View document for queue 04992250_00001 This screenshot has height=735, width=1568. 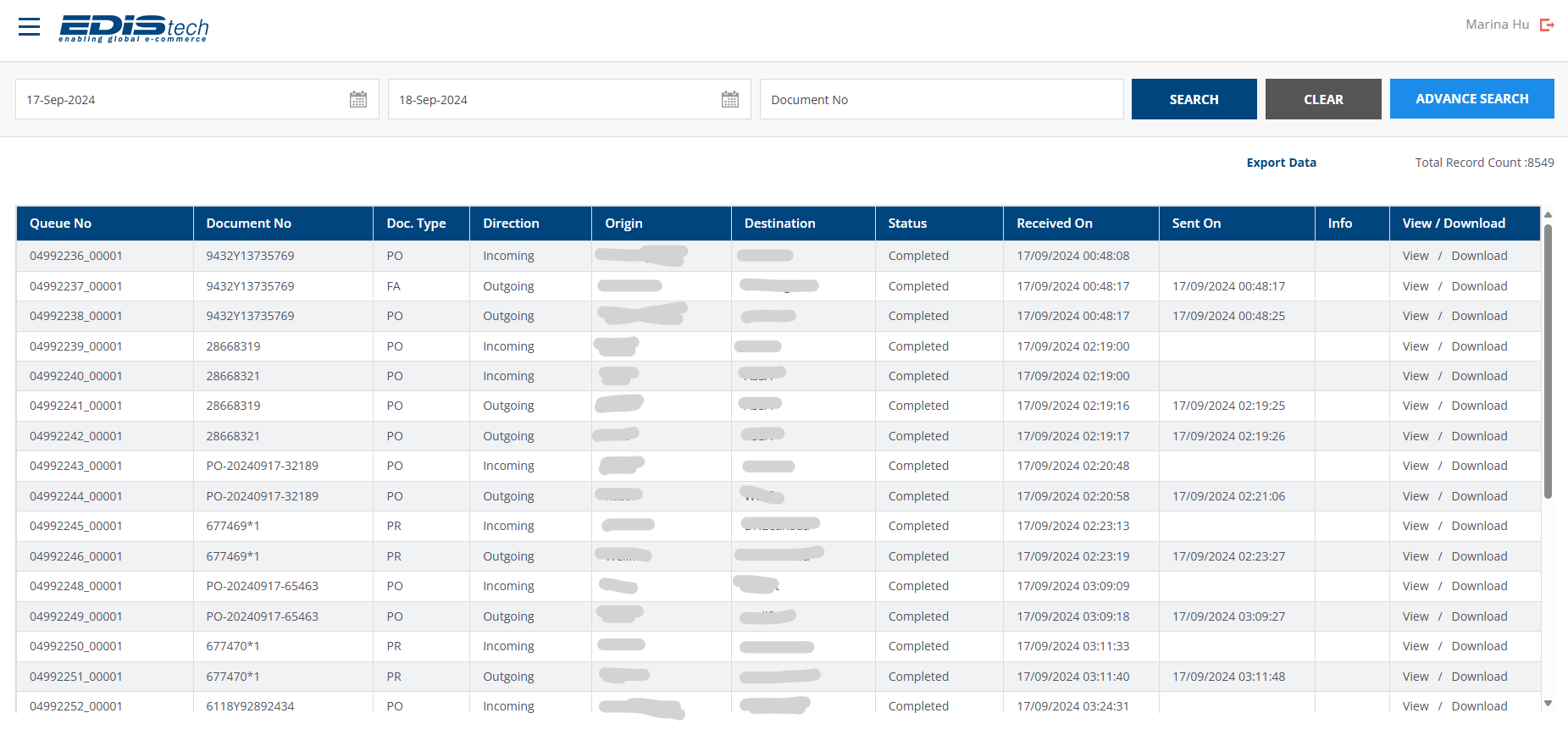pyautogui.click(x=1415, y=646)
